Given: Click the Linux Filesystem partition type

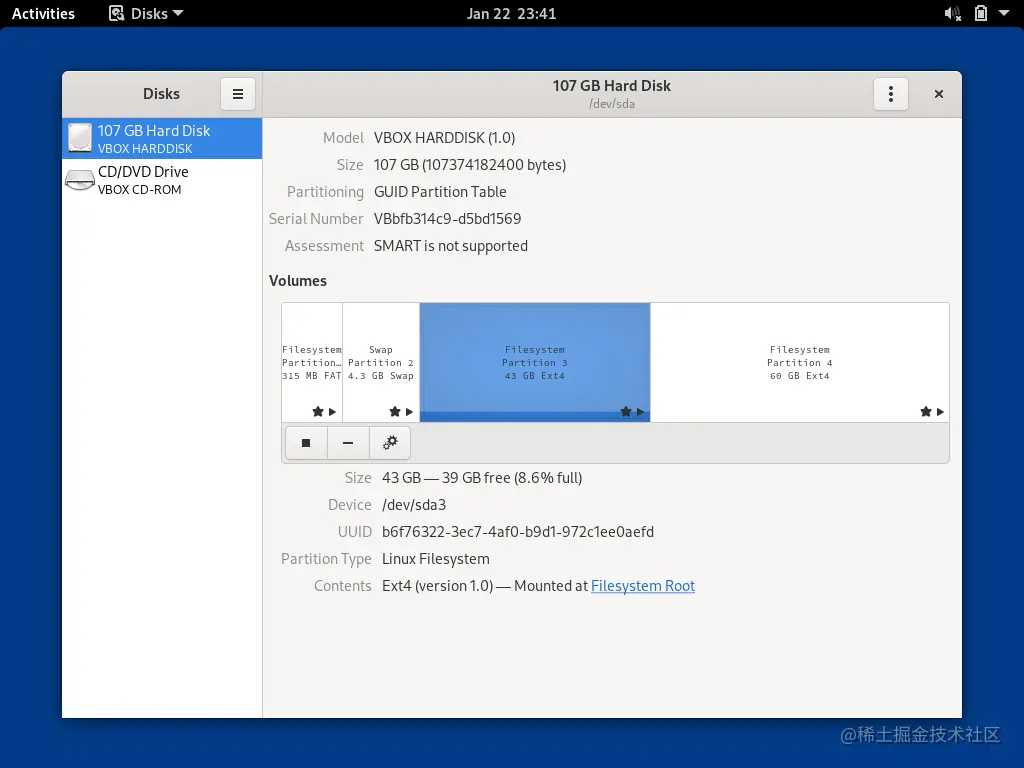Looking at the screenshot, I should pyautogui.click(x=436, y=559).
